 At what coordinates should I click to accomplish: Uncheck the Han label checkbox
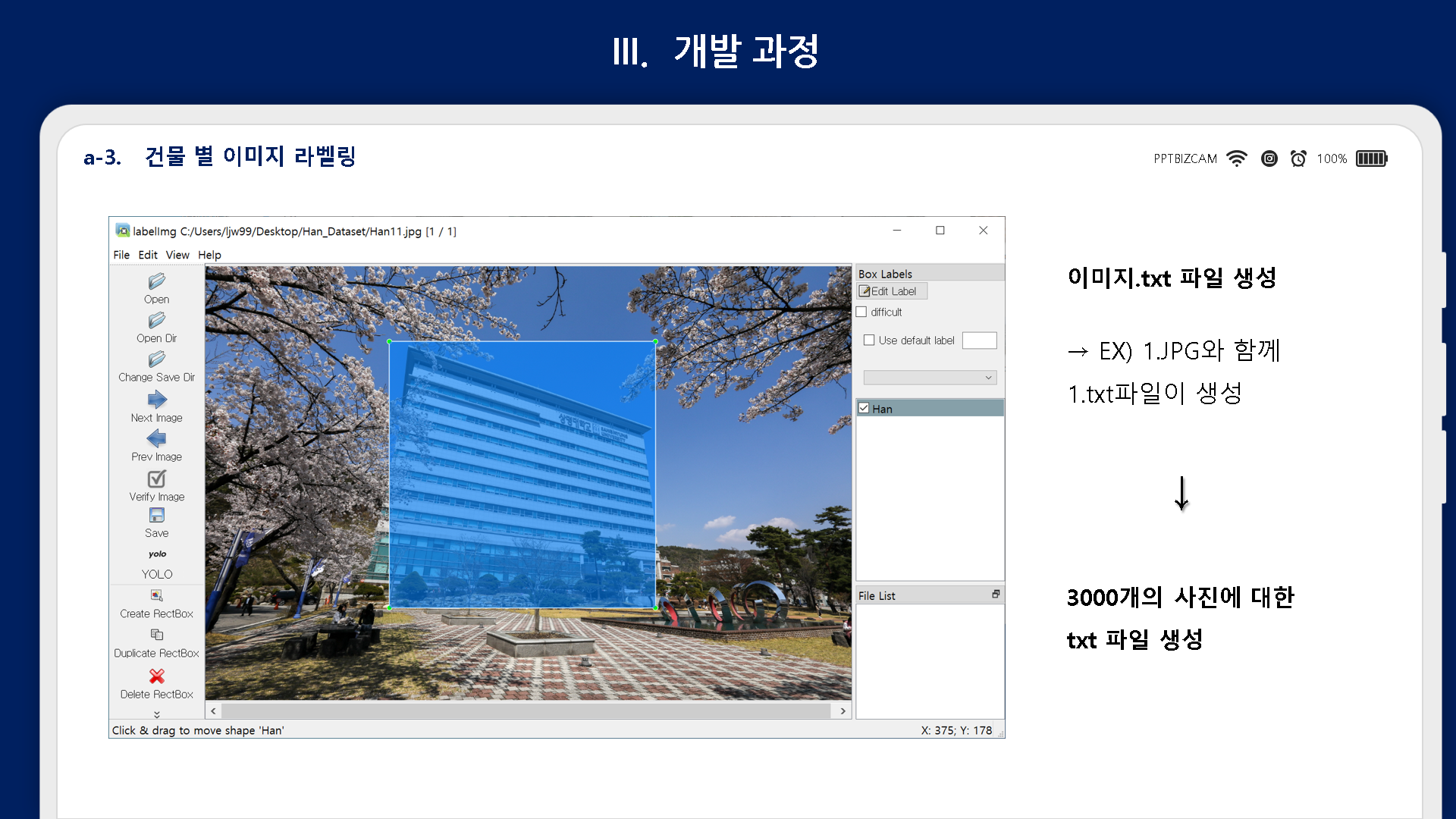864,408
